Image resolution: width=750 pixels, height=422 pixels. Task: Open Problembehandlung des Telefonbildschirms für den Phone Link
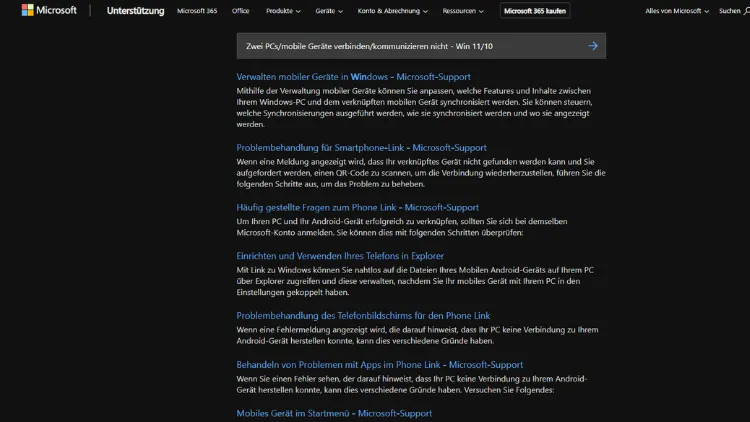coord(363,315)
